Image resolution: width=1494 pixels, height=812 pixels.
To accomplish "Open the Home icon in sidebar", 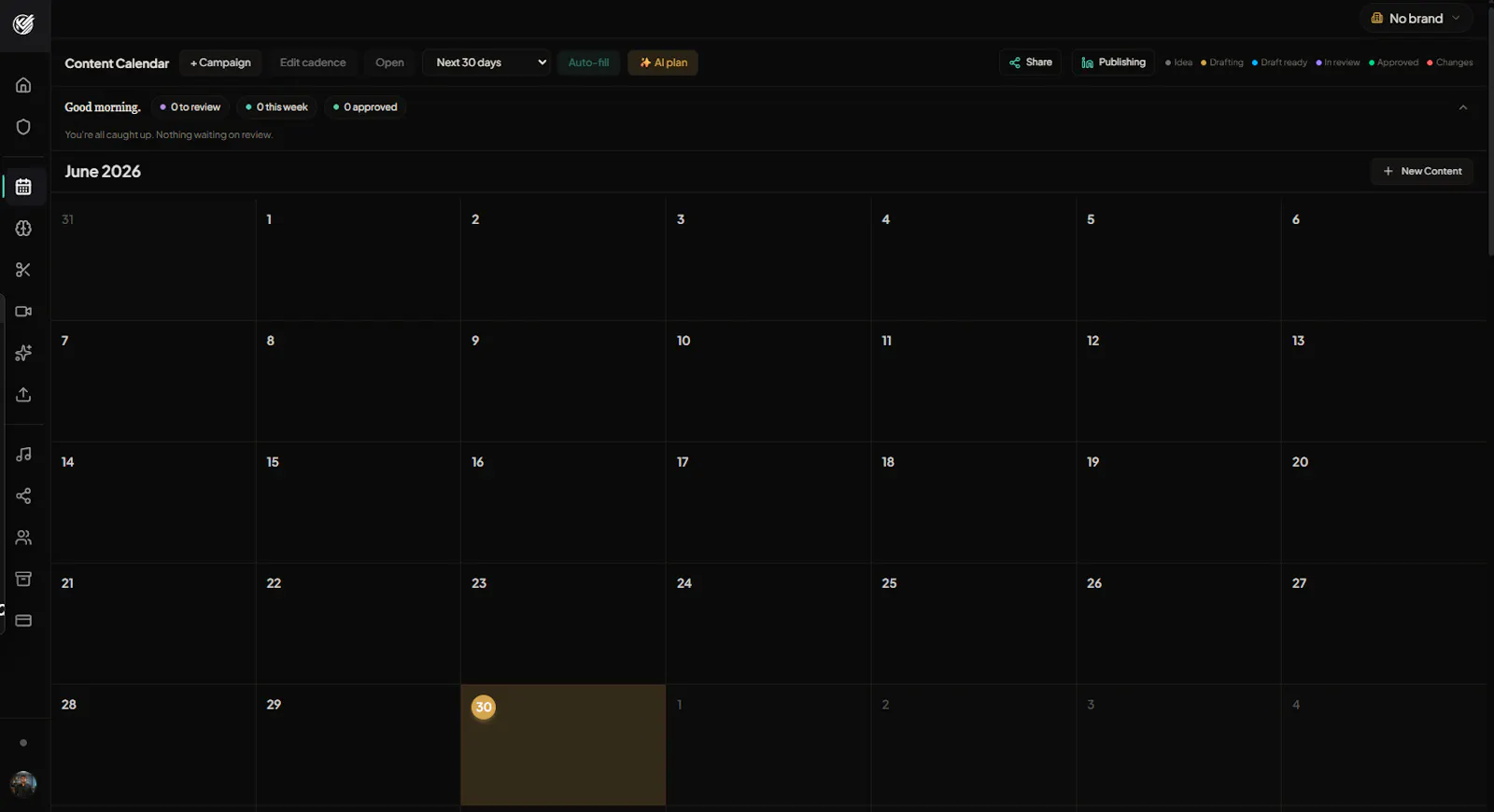I will tap(23, 85).
